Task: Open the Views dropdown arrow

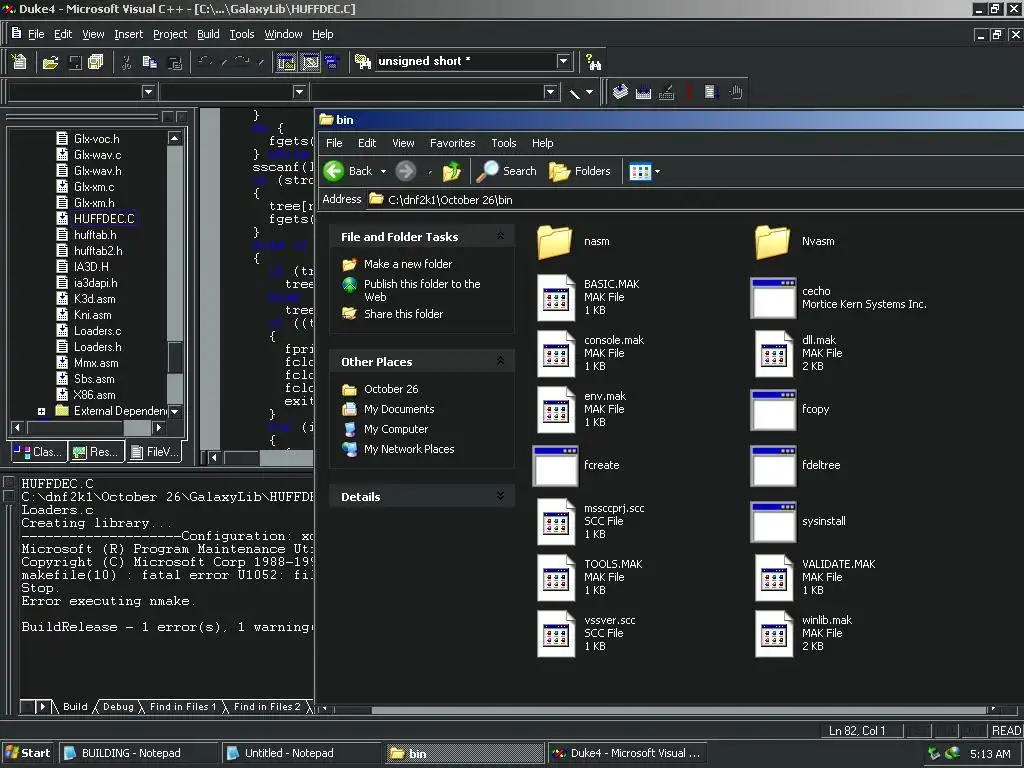Action: click(x=657, y=172)
